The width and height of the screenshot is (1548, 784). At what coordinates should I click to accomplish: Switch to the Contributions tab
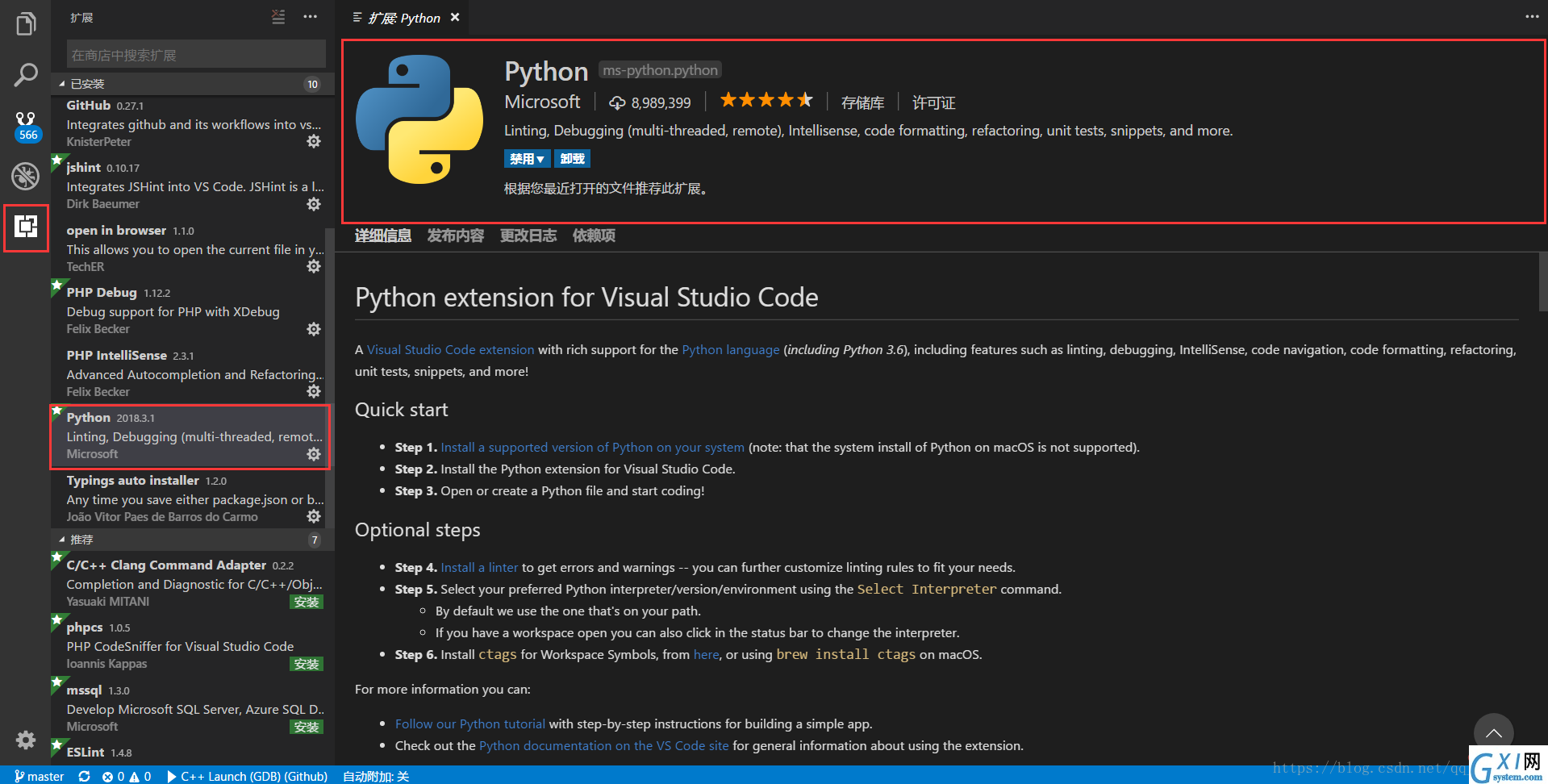pos(456,236)
